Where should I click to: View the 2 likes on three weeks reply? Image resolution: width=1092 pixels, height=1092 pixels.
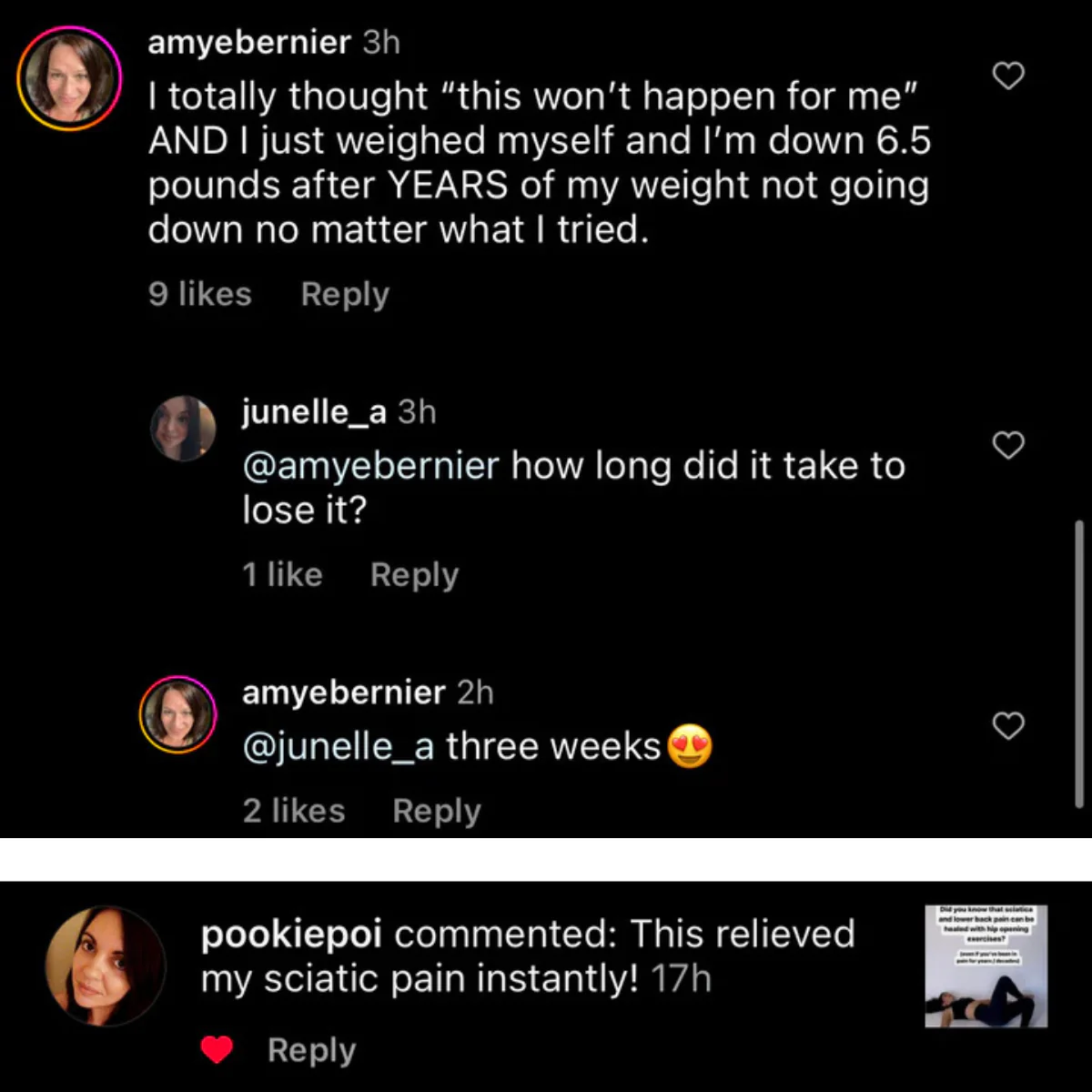pos(293,810)
